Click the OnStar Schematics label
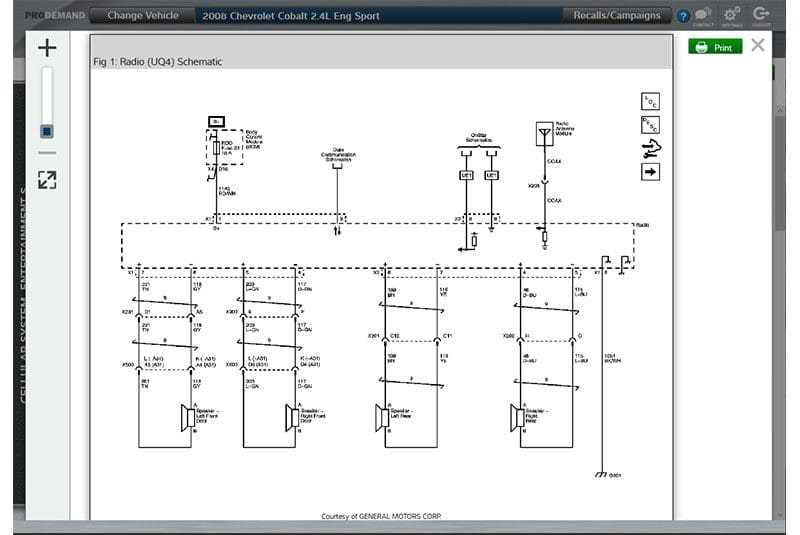The height and width of the screenshot is (535, 800). (479, 137)
